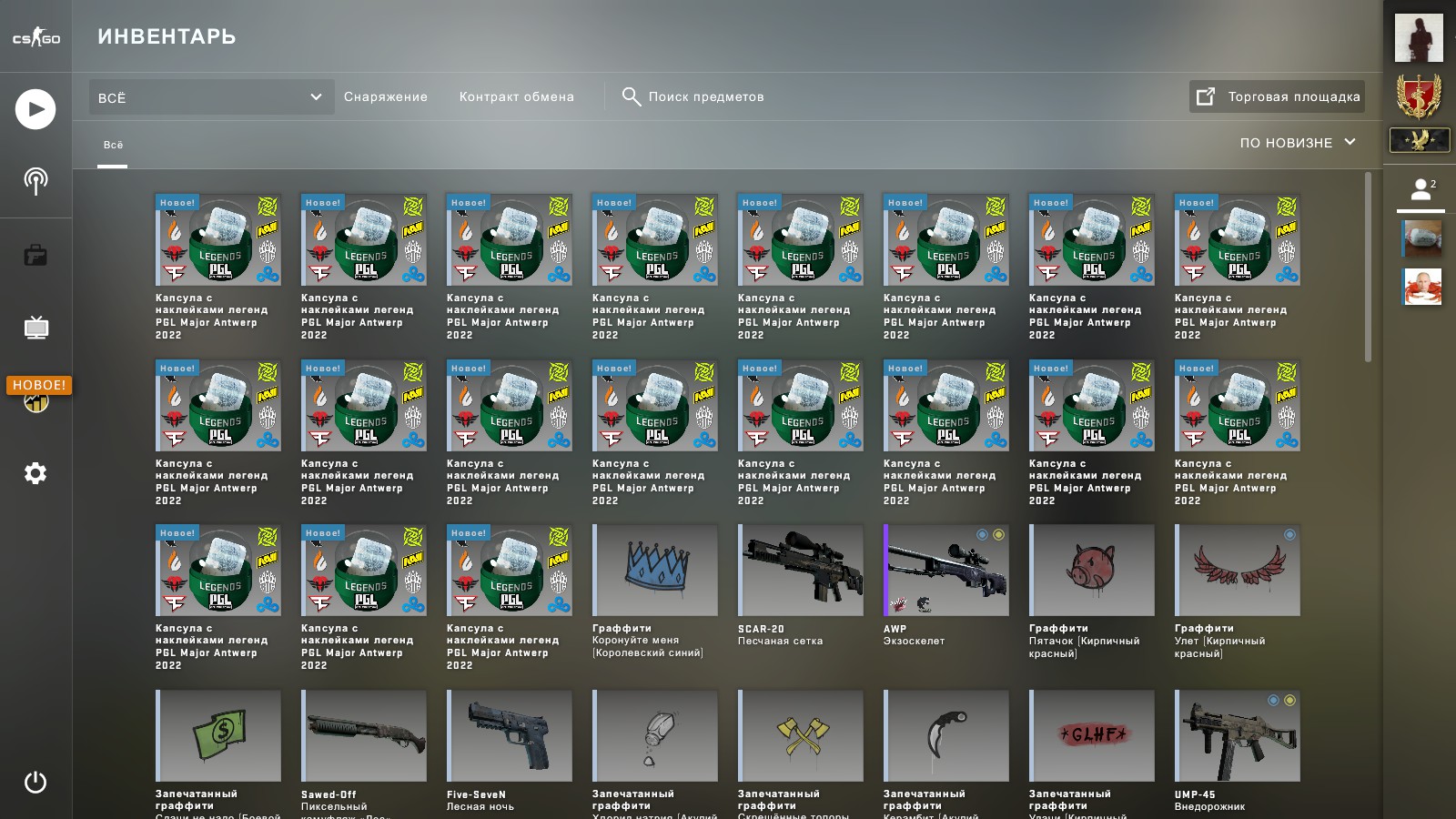Open the Watch TV sidebar icon
The height and width of the screenshot is (819, 1456).
35,328
